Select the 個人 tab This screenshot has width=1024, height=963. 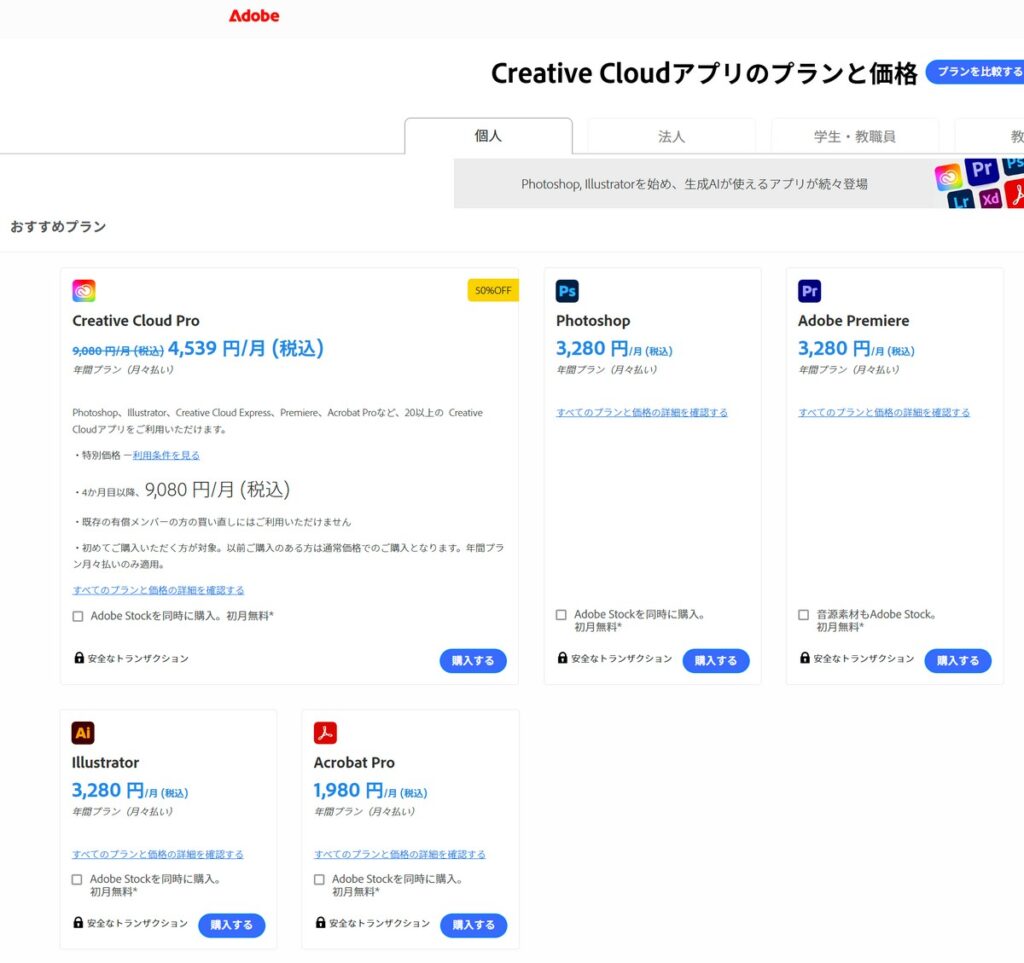pos(488,136)
